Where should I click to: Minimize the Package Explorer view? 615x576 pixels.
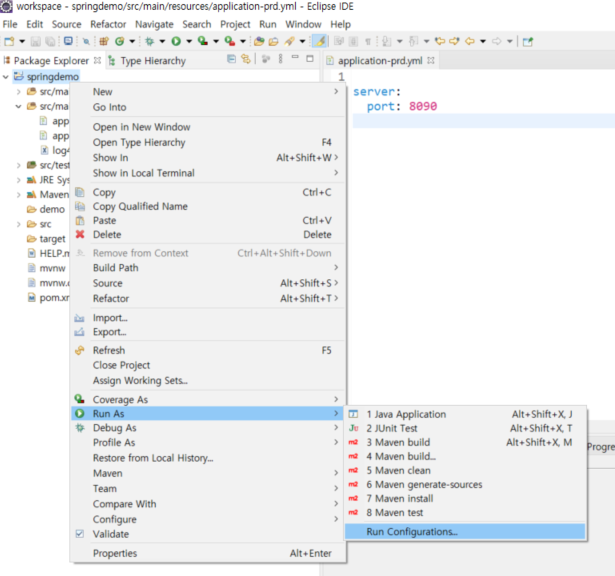coord(295,60)
